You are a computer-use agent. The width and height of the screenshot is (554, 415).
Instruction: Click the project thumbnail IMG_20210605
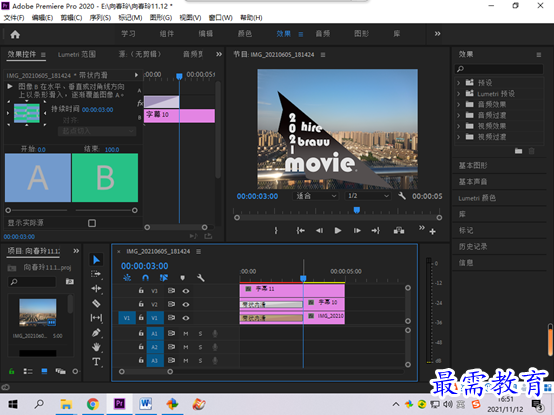click(x=38, y=312)
